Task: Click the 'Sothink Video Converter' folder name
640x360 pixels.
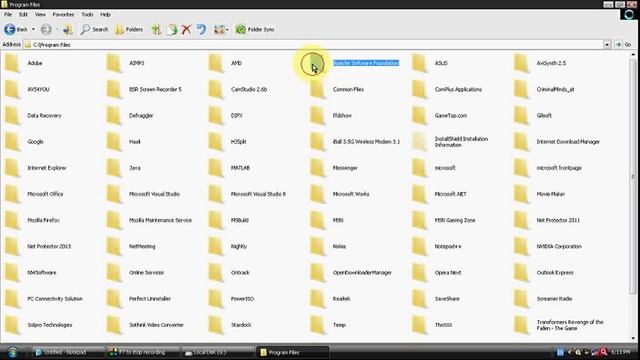Action: (x=156, y=325)
